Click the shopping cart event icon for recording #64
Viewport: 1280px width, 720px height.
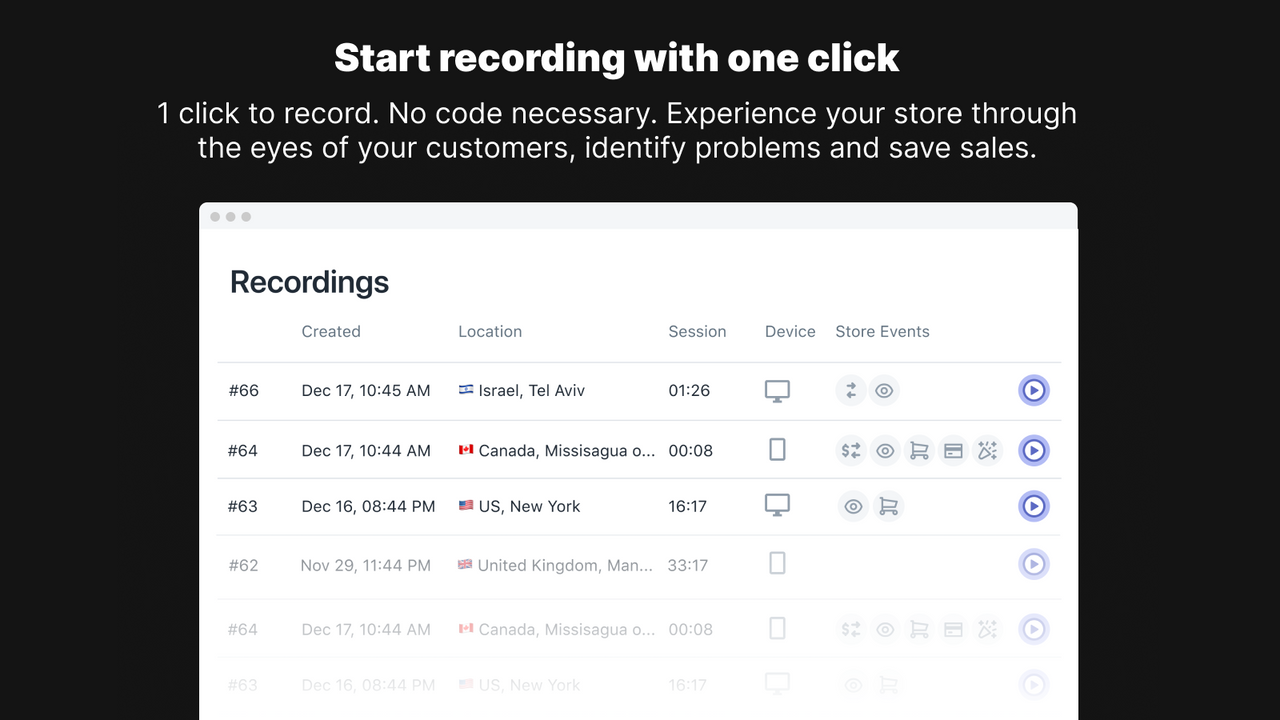pyautogui.click(x=919, y=450)
